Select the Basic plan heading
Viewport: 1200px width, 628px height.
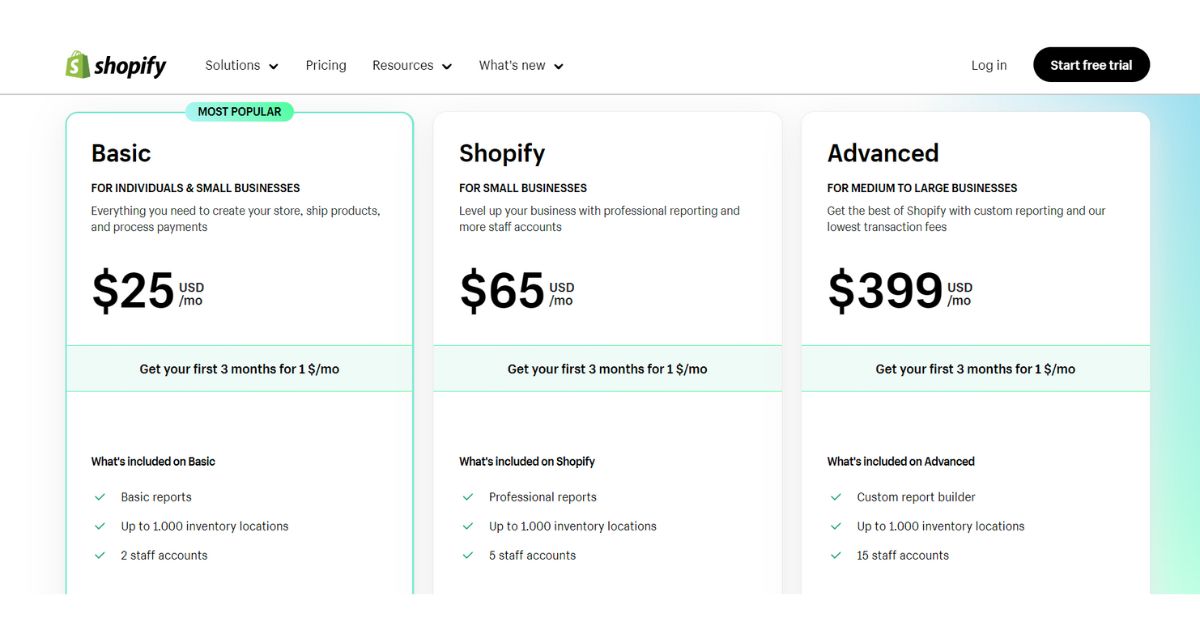(120, 153)
